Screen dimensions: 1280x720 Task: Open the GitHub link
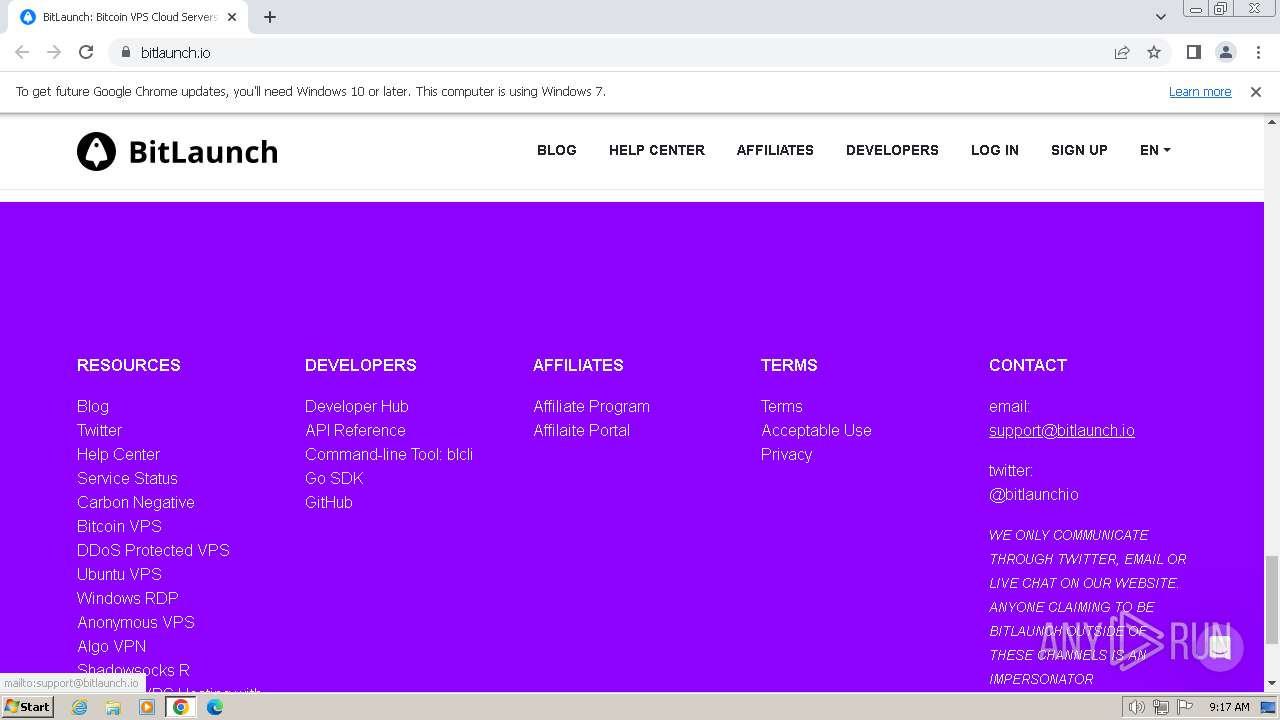[329, 502]
